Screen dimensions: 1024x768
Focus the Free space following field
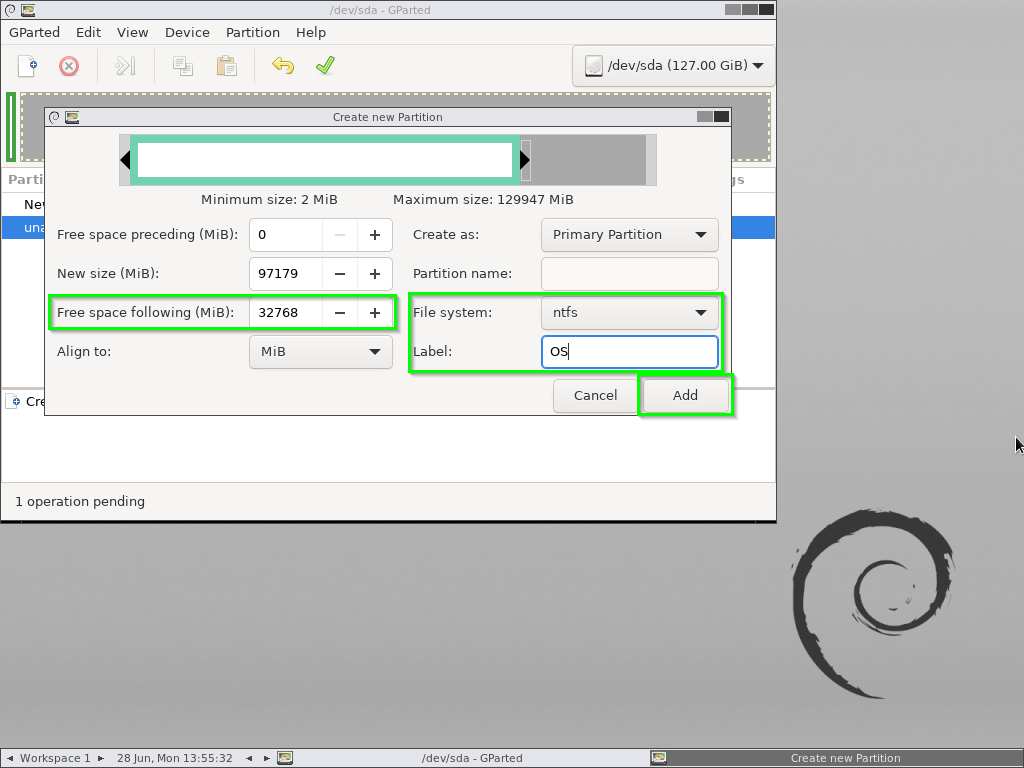point(286,313)
